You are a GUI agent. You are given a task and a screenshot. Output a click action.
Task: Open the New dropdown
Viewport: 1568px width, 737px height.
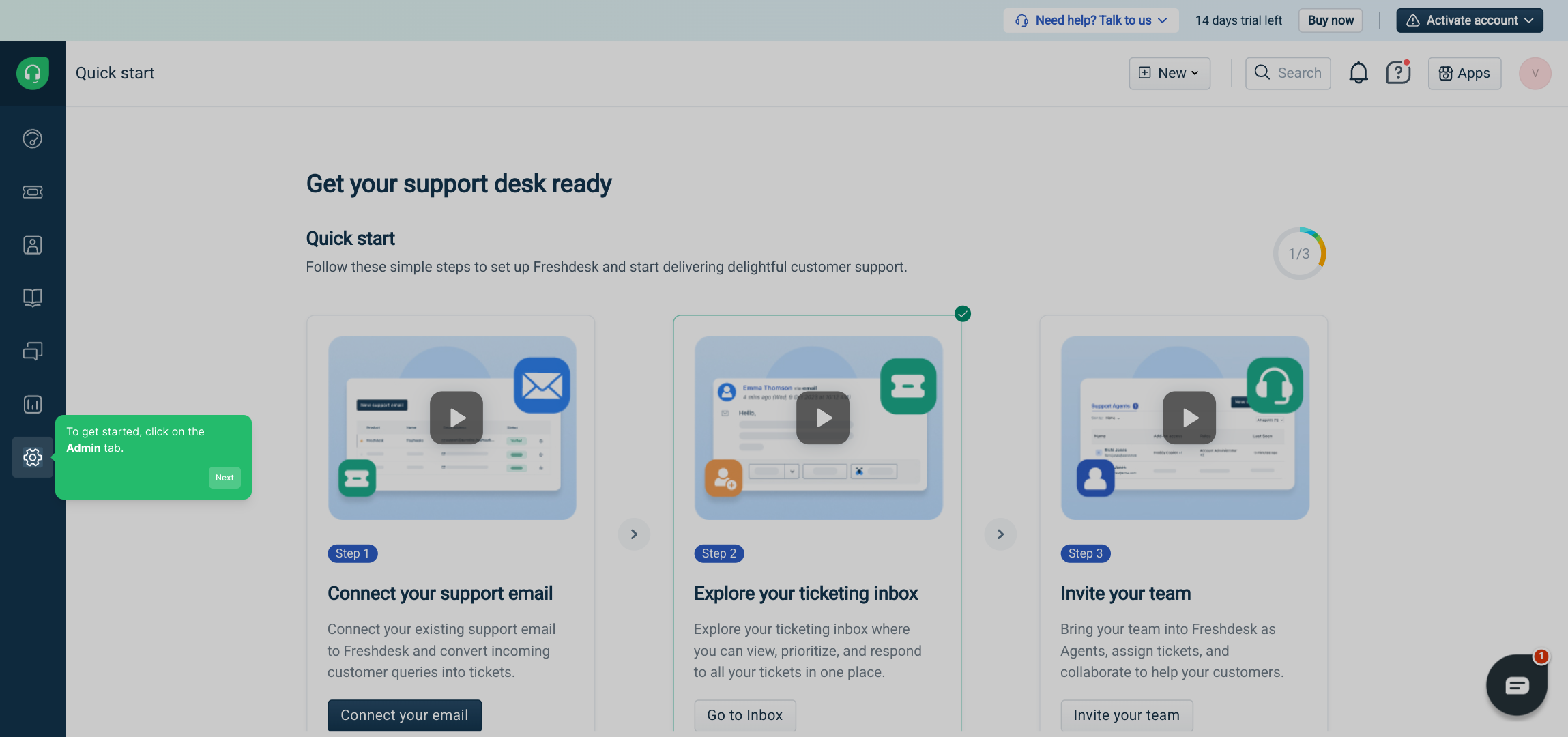1170,73
